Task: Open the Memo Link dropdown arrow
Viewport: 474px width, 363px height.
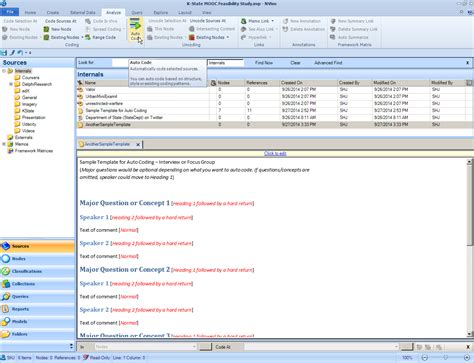Action: [272, 21]
